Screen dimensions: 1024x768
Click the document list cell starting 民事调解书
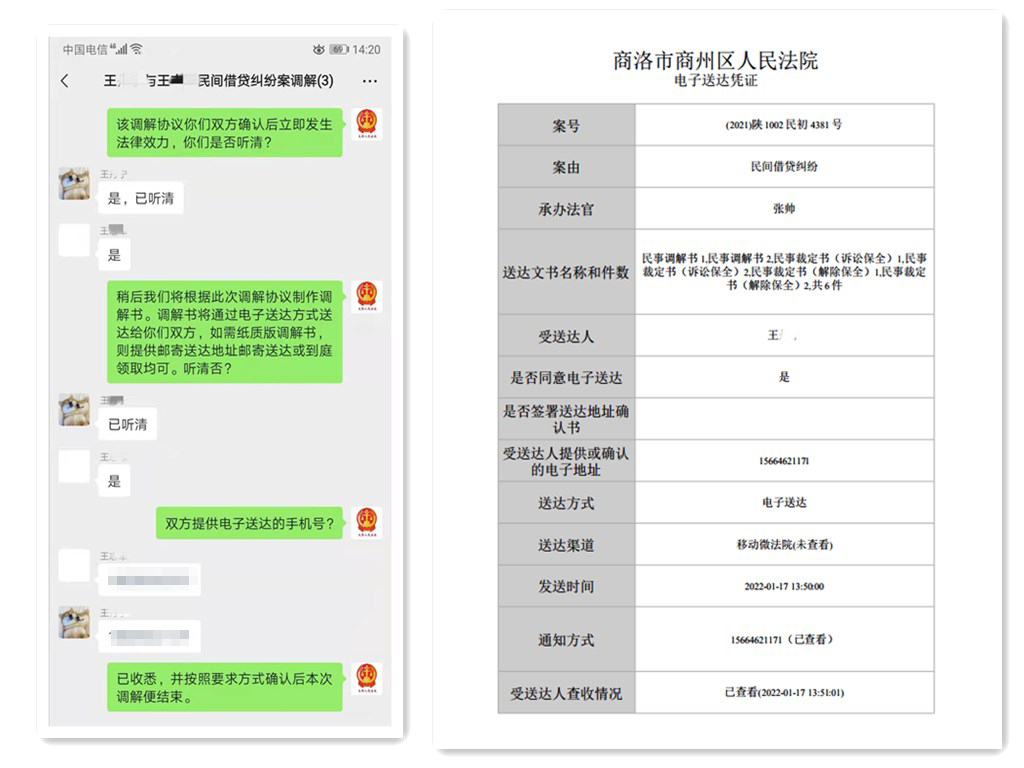tap(784, 272)
